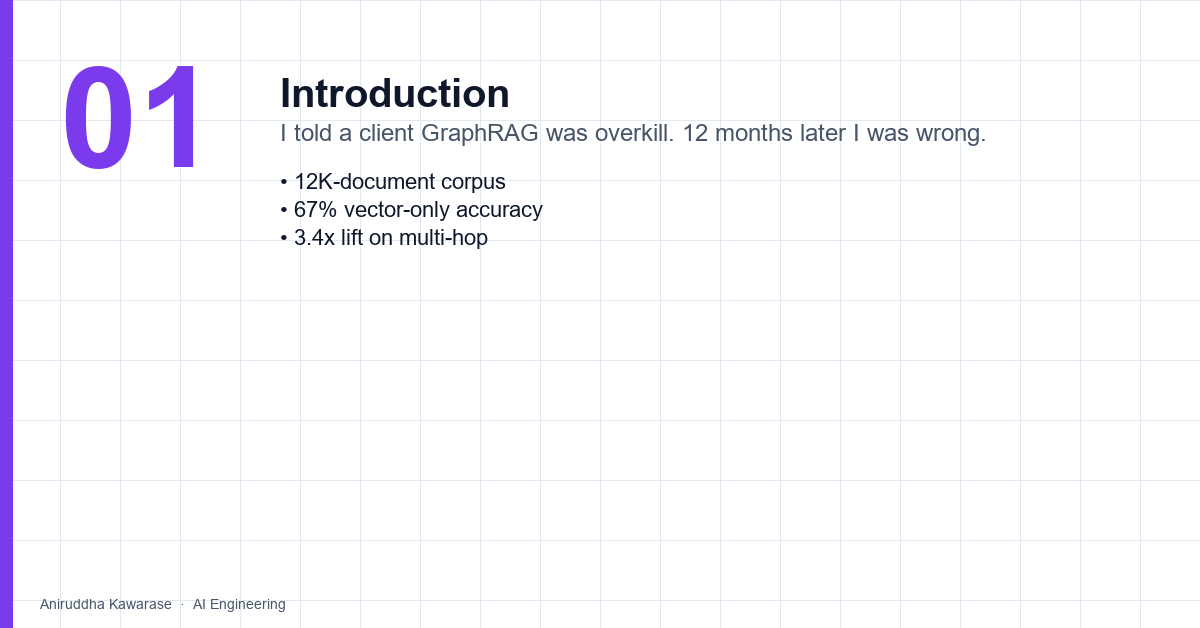Click the large purple 01 slide number
Viewport: 1200px width, 628px height.
pos(133,120)
